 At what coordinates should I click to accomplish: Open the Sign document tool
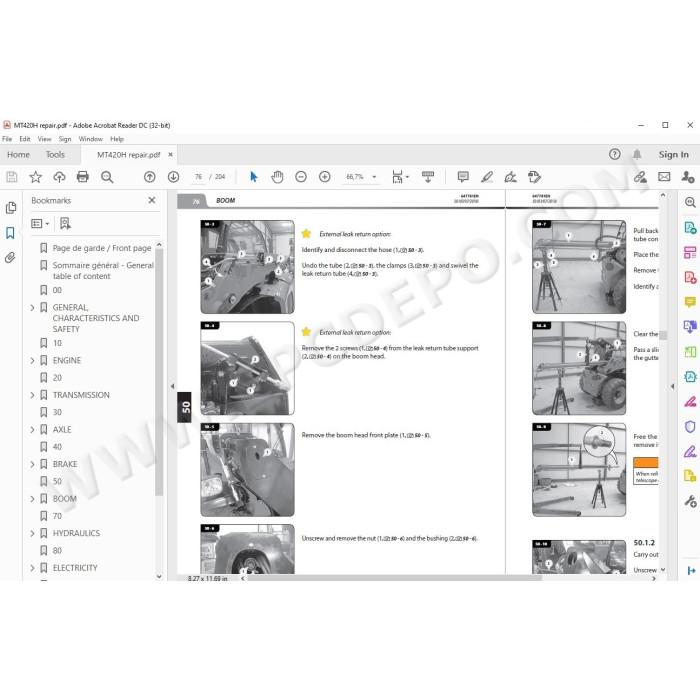click(510, 177)
